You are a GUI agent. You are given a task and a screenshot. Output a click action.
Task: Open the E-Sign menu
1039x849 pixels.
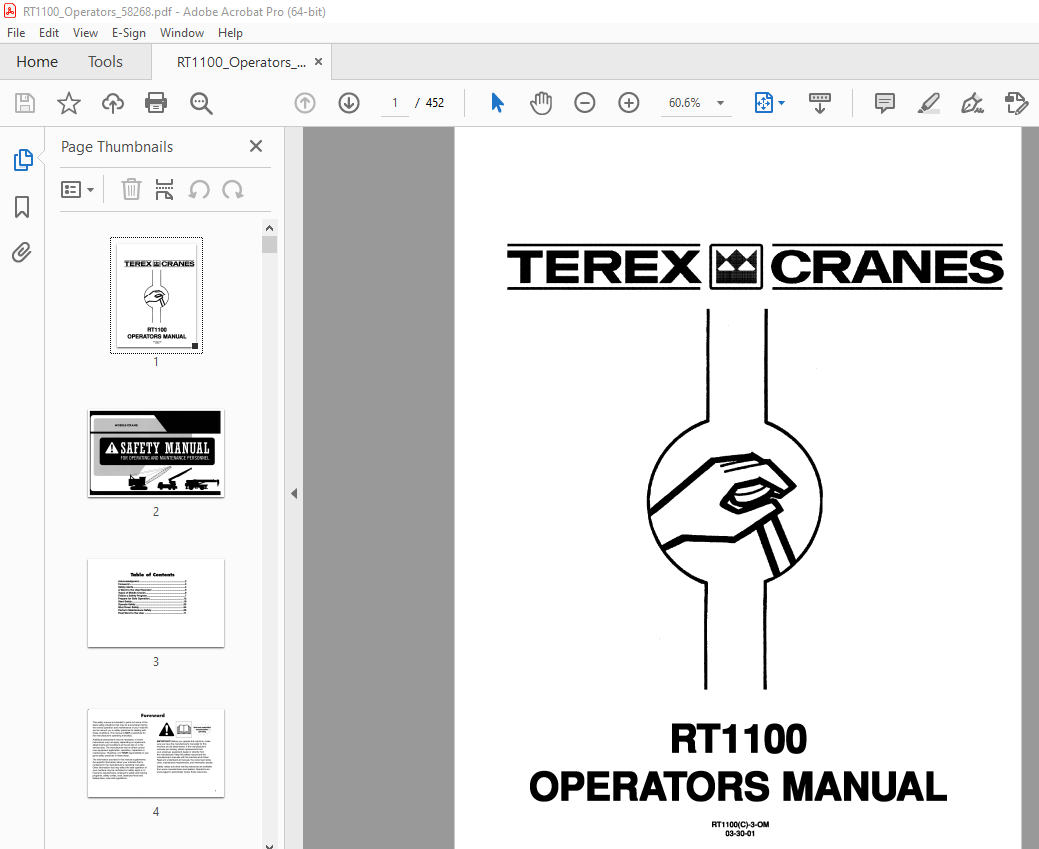pos(129,32)
